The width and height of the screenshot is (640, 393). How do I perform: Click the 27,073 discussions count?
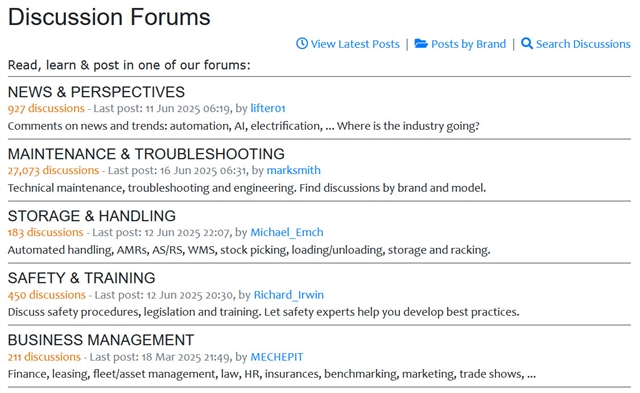point(53,170)
